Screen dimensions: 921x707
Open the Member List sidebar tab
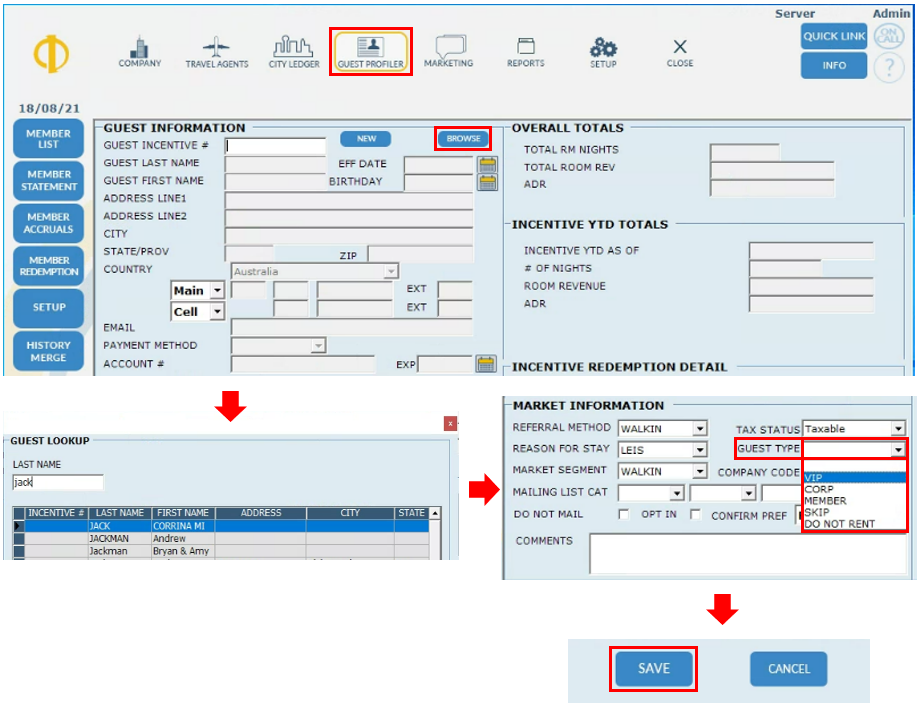click(x=48, y=139)
